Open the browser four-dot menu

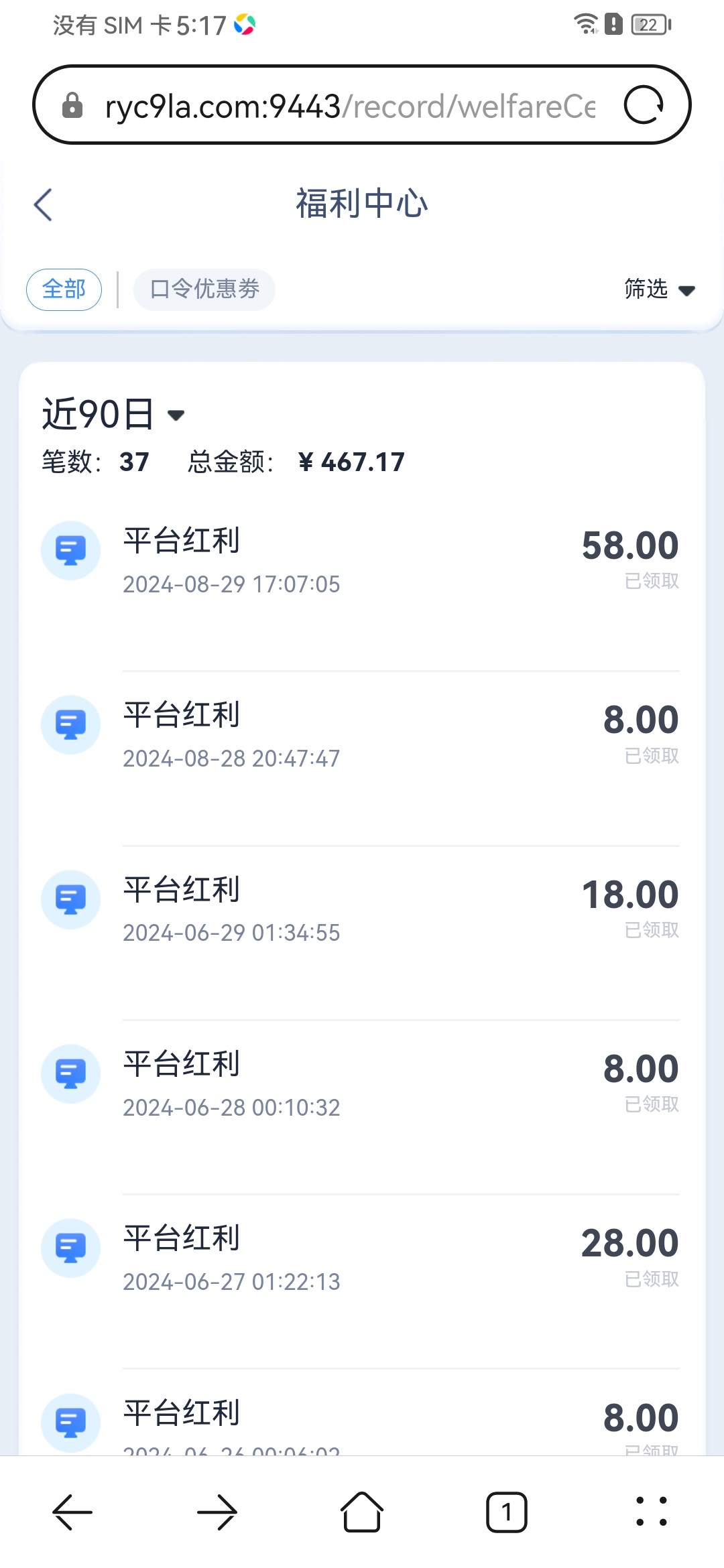pyautogui.click(x=652, y=1512)
